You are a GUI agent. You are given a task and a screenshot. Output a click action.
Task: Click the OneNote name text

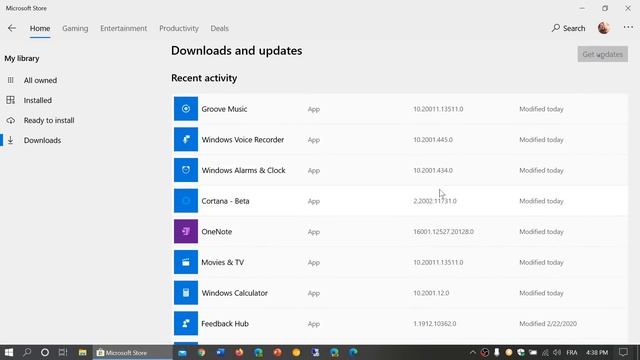click(x=217, y=231)
